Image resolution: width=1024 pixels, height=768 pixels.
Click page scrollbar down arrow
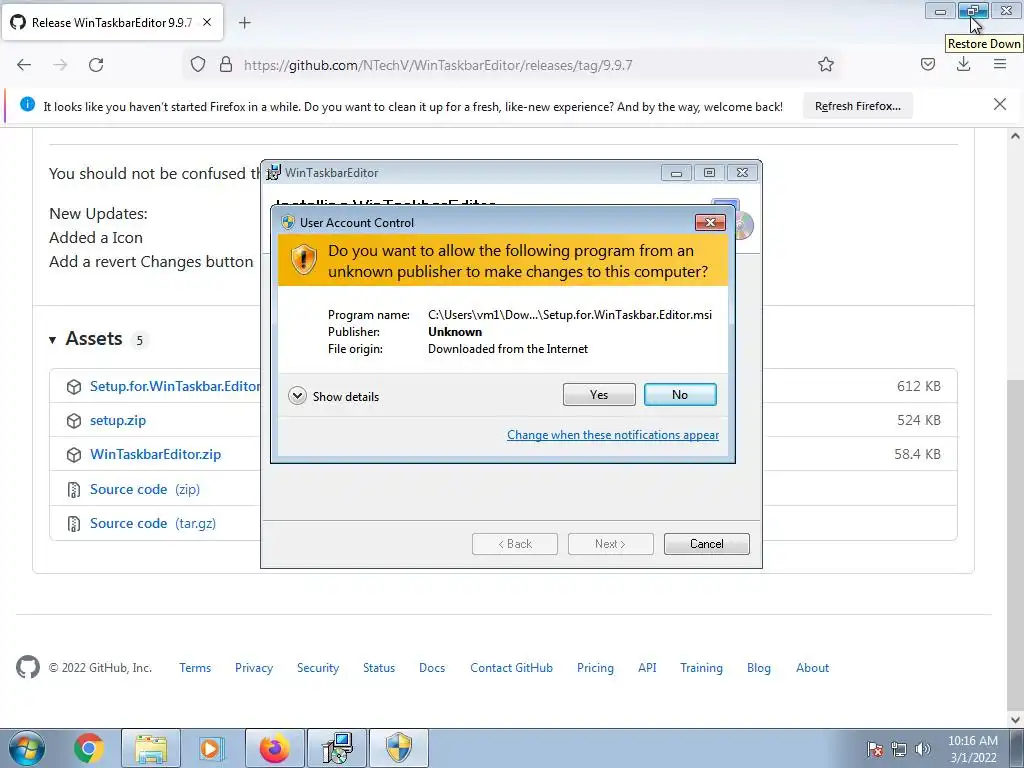1015,720
